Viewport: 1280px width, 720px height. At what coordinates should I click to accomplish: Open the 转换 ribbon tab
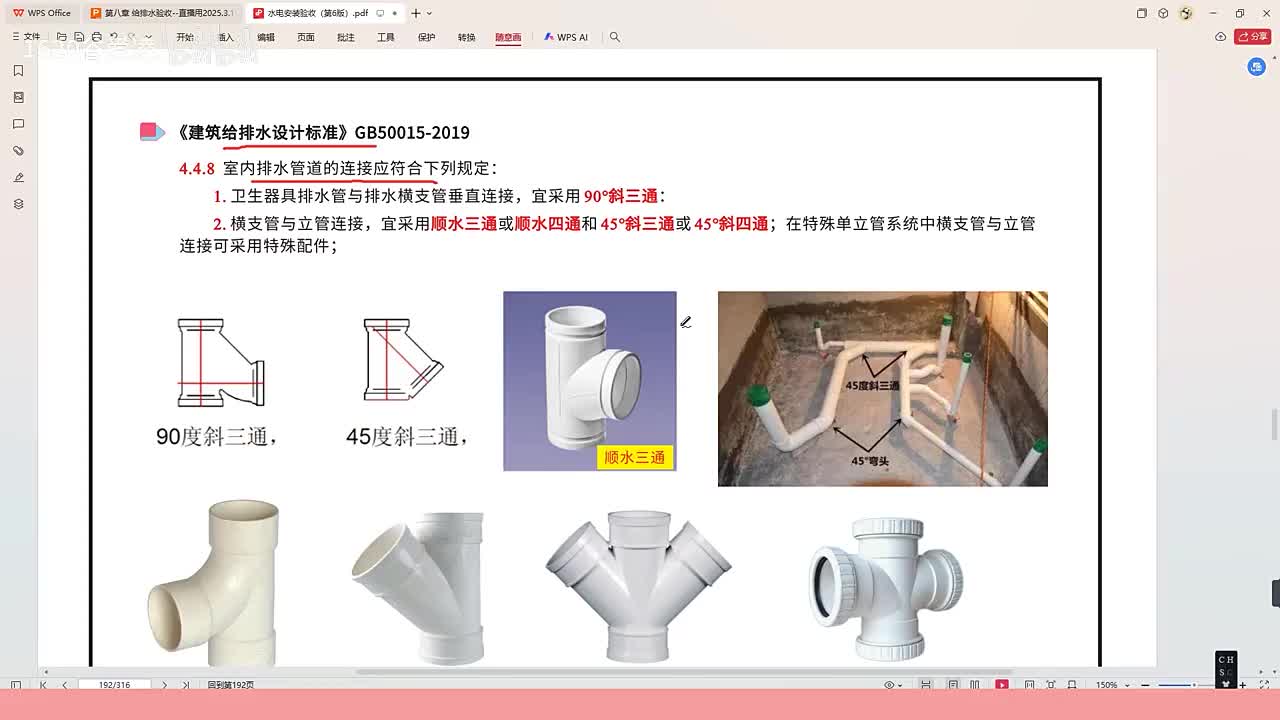pyautogui.click(x=466, y=37)
